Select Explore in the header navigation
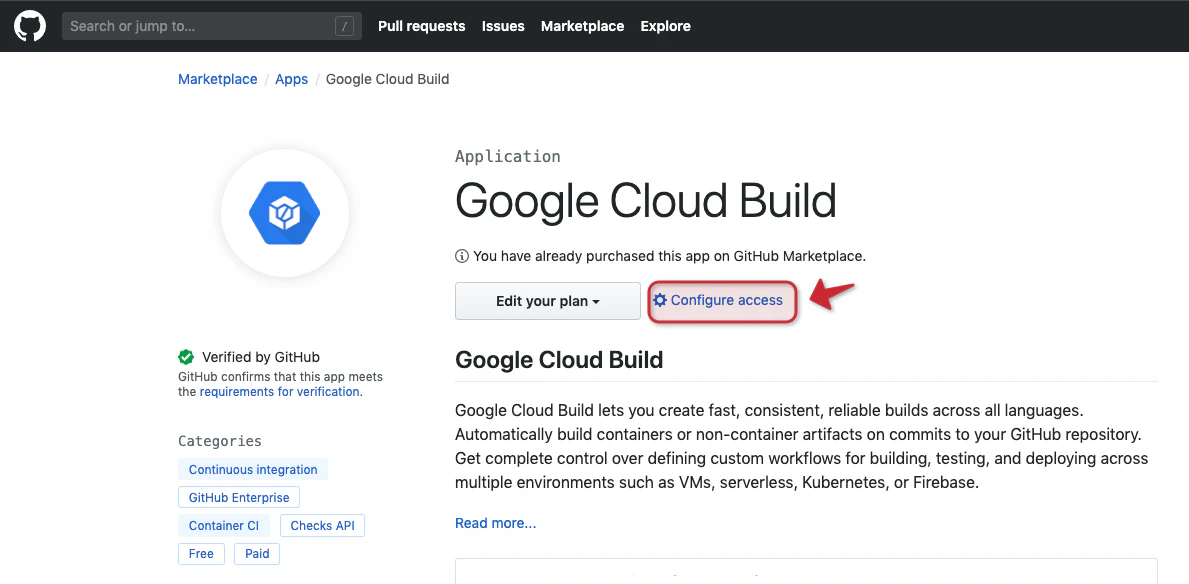 (x=665, y=26)
